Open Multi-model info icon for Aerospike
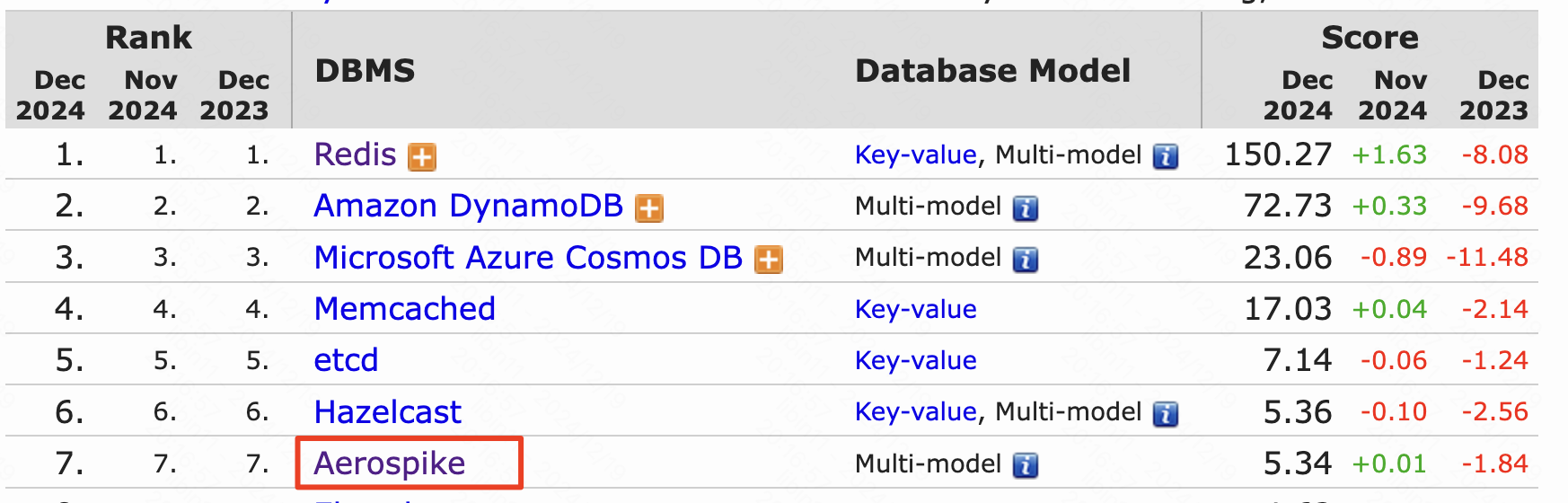Image resolution: width=1568 pixels, height=503 pixels. point(1026,465)
